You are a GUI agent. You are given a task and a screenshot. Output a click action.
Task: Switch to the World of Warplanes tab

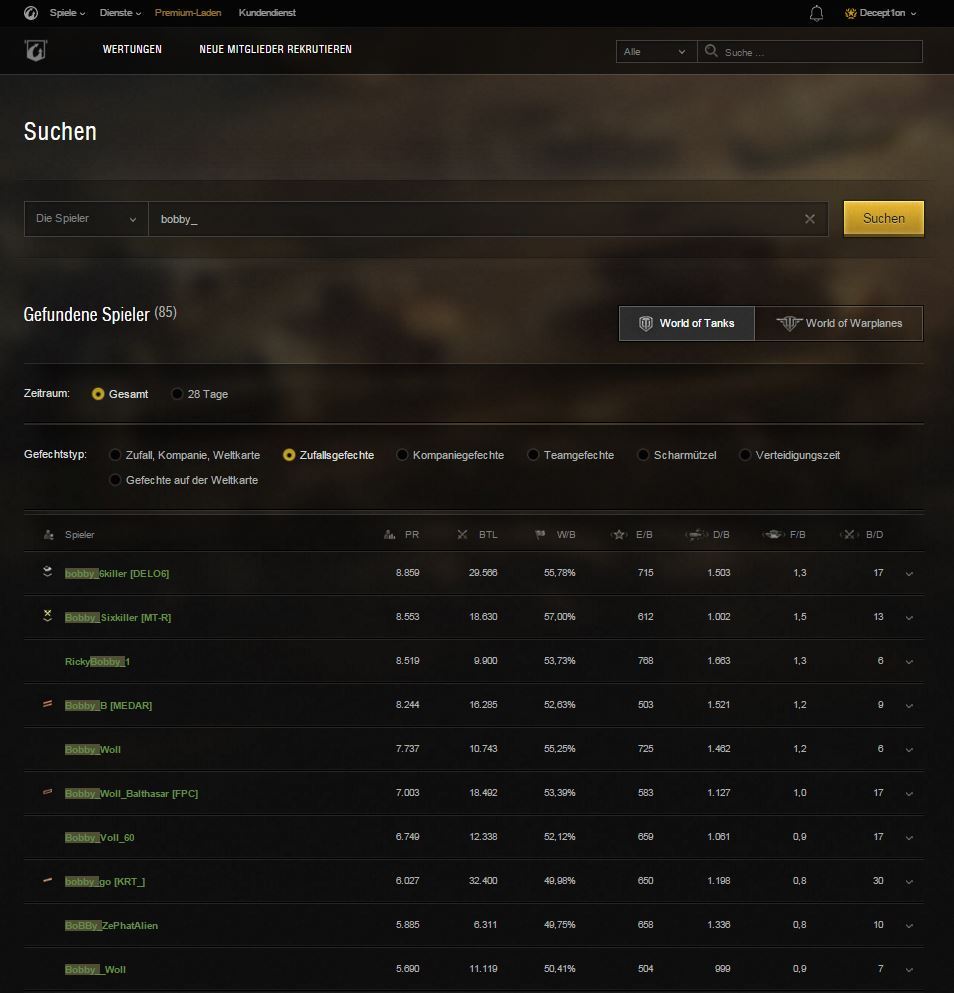838,323
